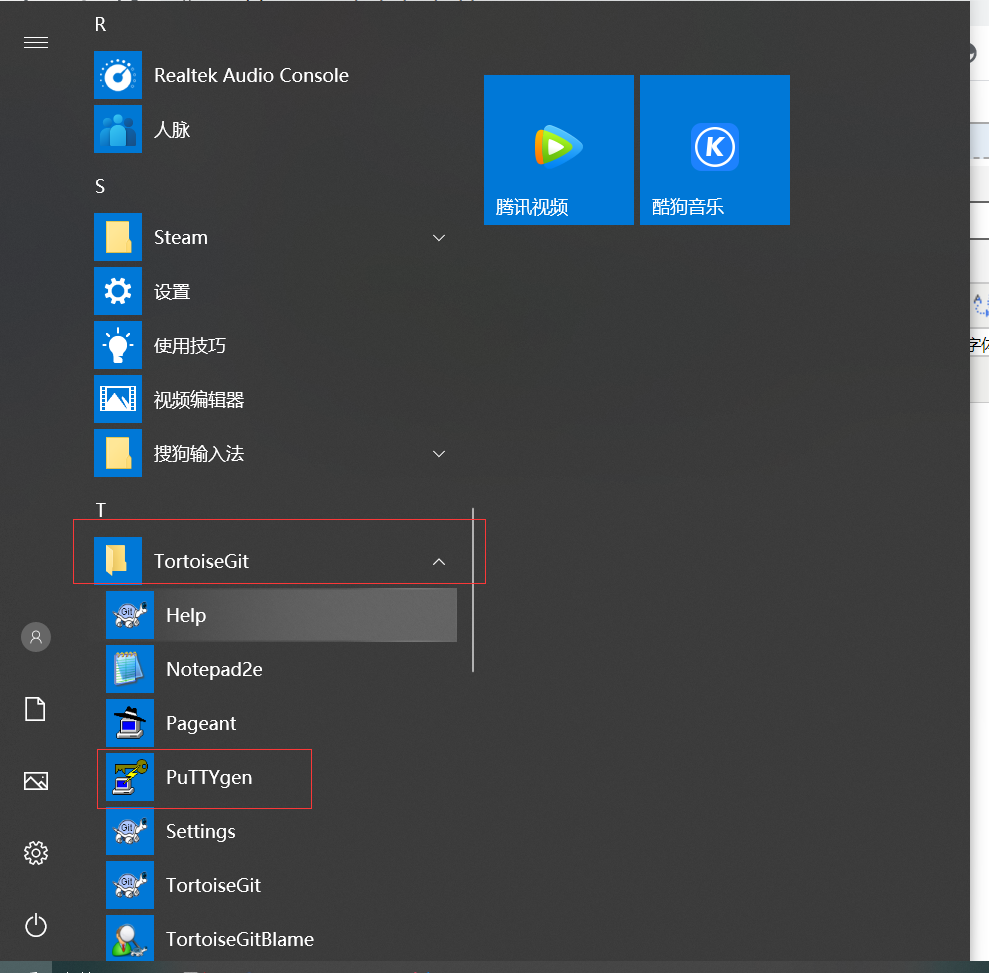Click the letter R group header
This screenshot has width=989, height=973.
[x=100, y=25]
